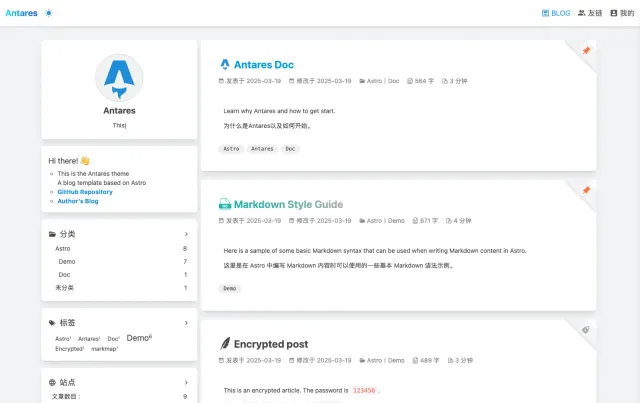Click the globe icon beside 站点
This screenshot has width=640, height=403.
[52, 383]
